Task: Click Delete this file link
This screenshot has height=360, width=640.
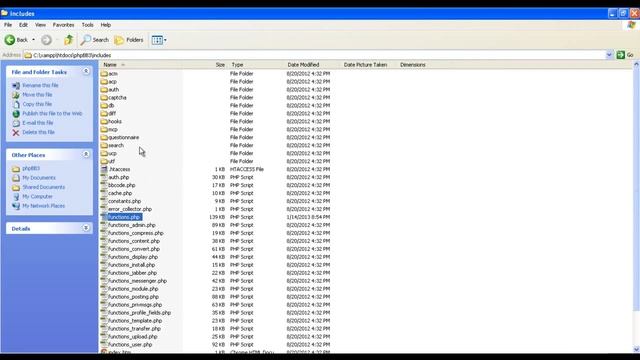Action: (38, 132)
